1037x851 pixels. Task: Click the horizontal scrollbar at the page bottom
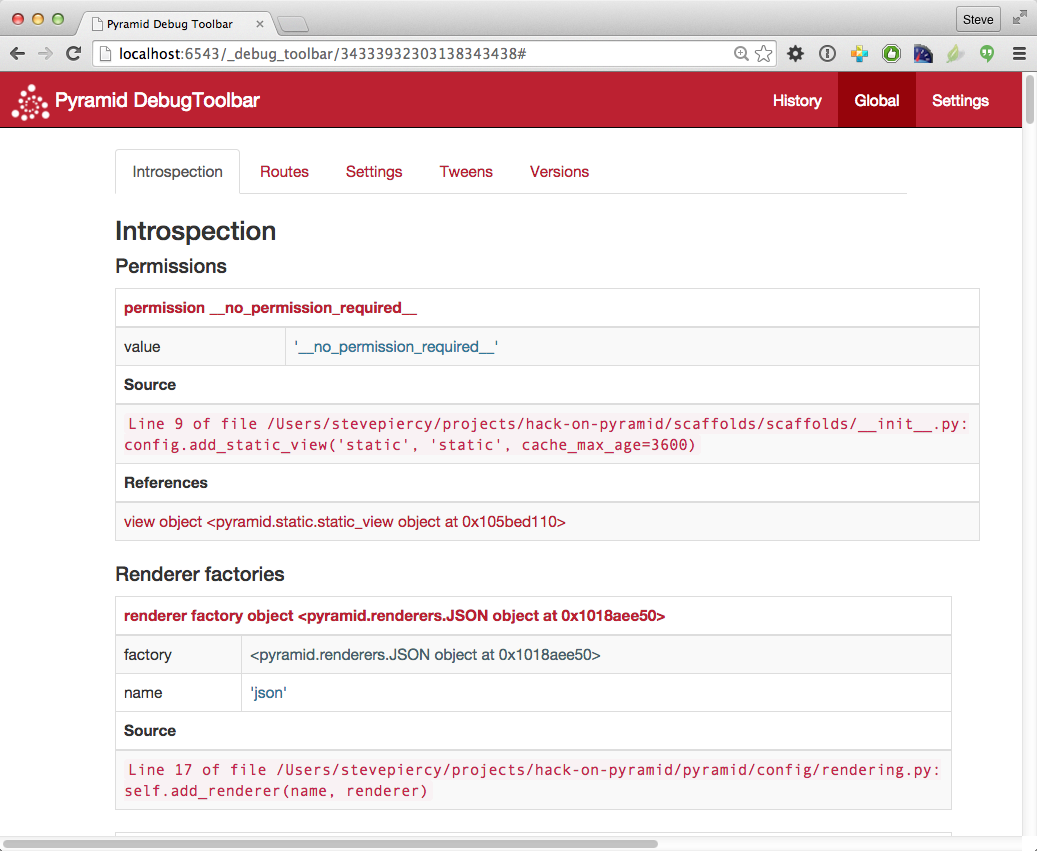pyautogui.click(x=330, y=844)
